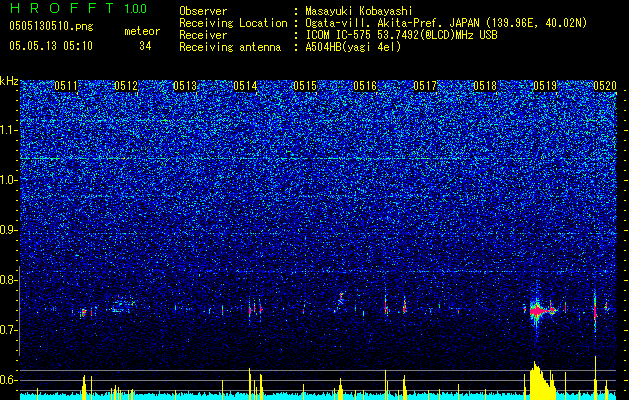
Task: Click the date stamp 05.05.13 05:10
Action: tap(51, 46)
